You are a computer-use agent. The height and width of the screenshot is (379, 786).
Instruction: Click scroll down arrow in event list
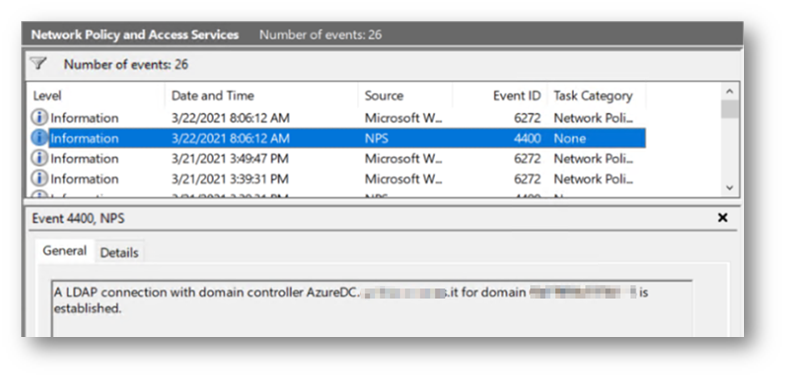[729, 187]
